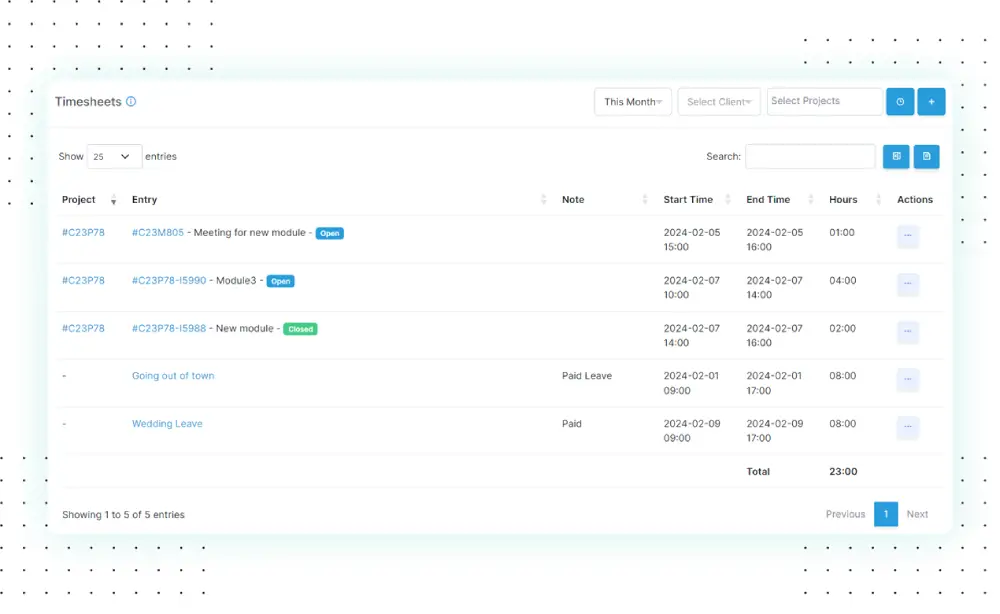Viewport: 1000px width, 614px height.
Task: Open the Select Projects picker
Action: [824, 101]
